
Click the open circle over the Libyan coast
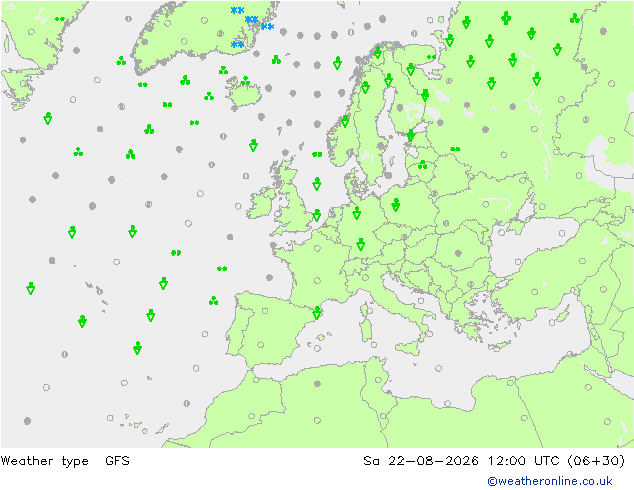coord(447,403)
